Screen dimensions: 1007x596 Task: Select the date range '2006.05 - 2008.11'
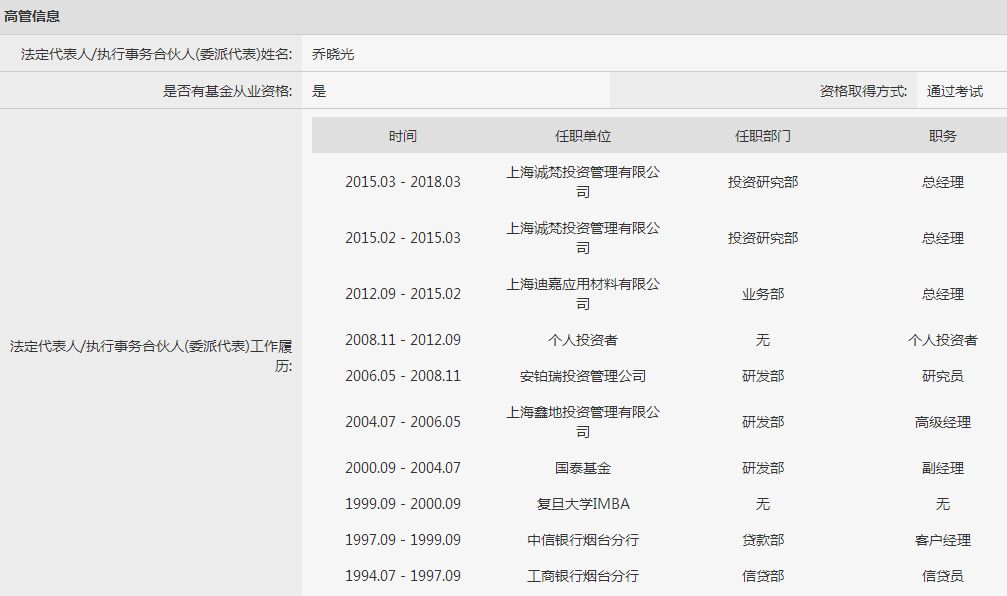coord(403,376)
